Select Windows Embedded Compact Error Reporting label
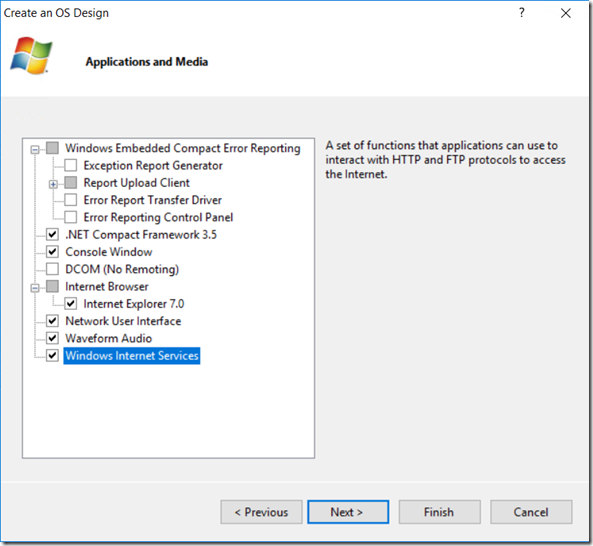The height and width of the screenshot is (546, 593). pyautogui.click(x=183, y=148)
